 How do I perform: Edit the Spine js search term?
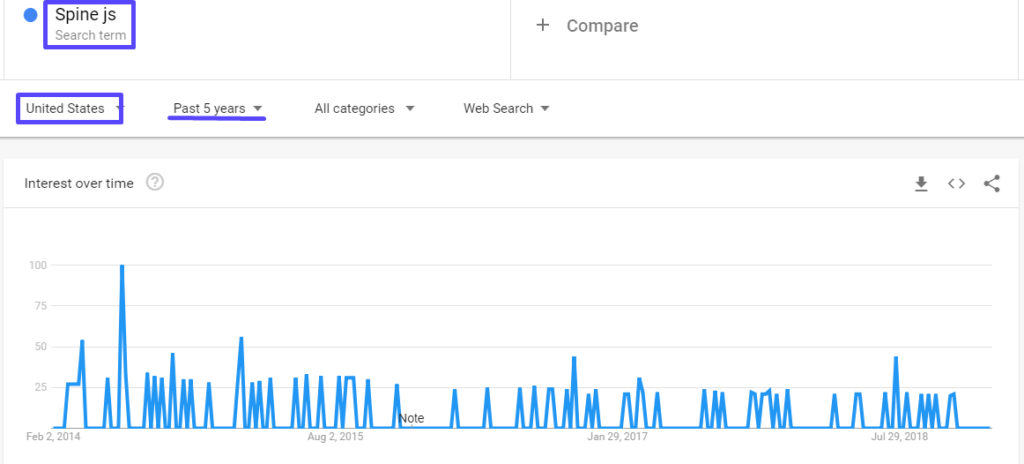[86, 15]
